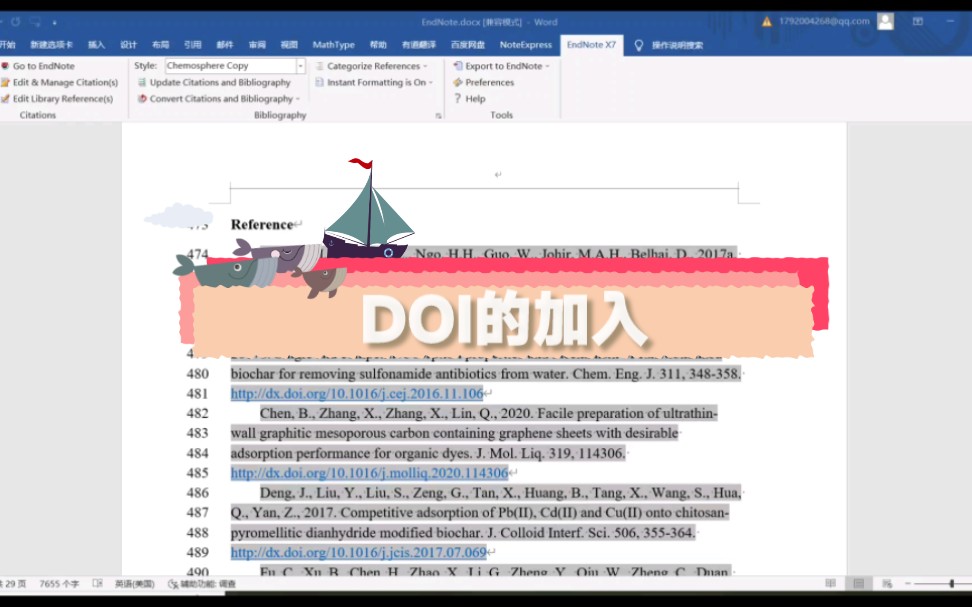Screen dimensions: 972x607
Task: Enable Print Layout view
Action: point(858,582)
